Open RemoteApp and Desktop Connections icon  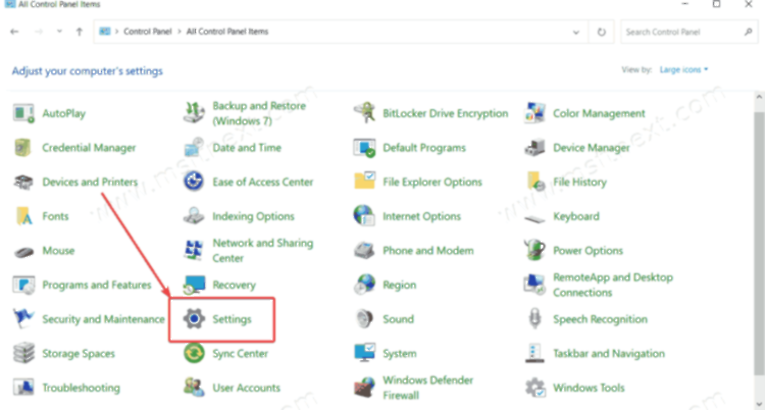(x=534, y=285)
